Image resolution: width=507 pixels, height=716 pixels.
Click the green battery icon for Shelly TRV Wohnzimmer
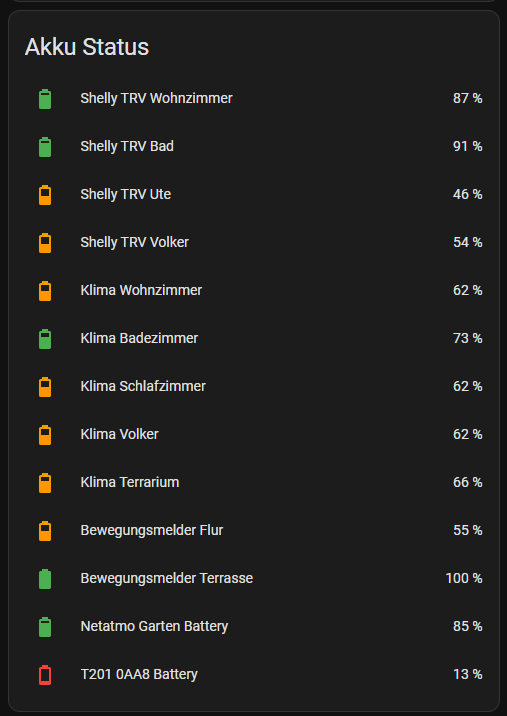pos(45,99)
